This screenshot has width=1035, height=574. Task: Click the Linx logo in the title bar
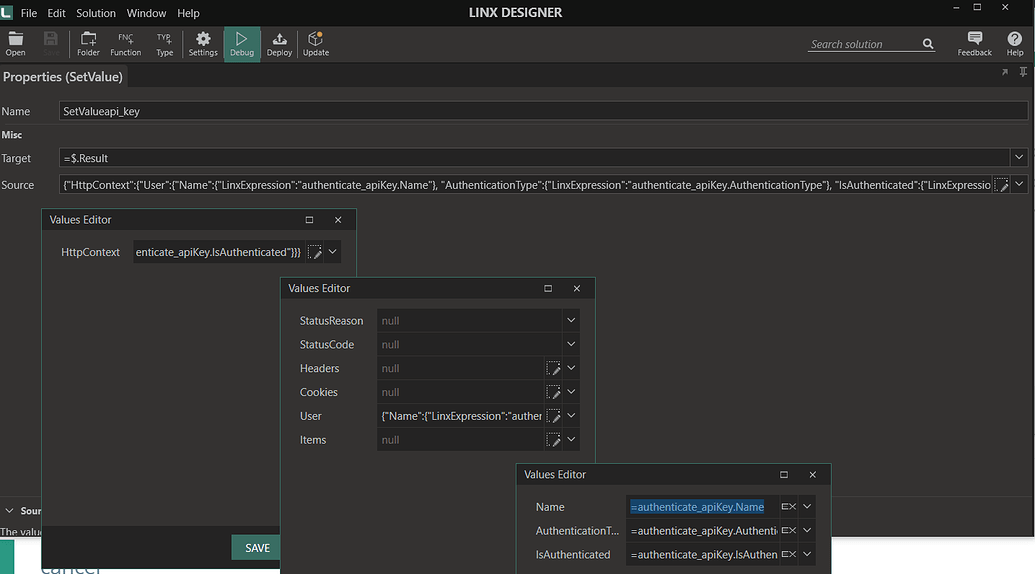pos(7,13)
